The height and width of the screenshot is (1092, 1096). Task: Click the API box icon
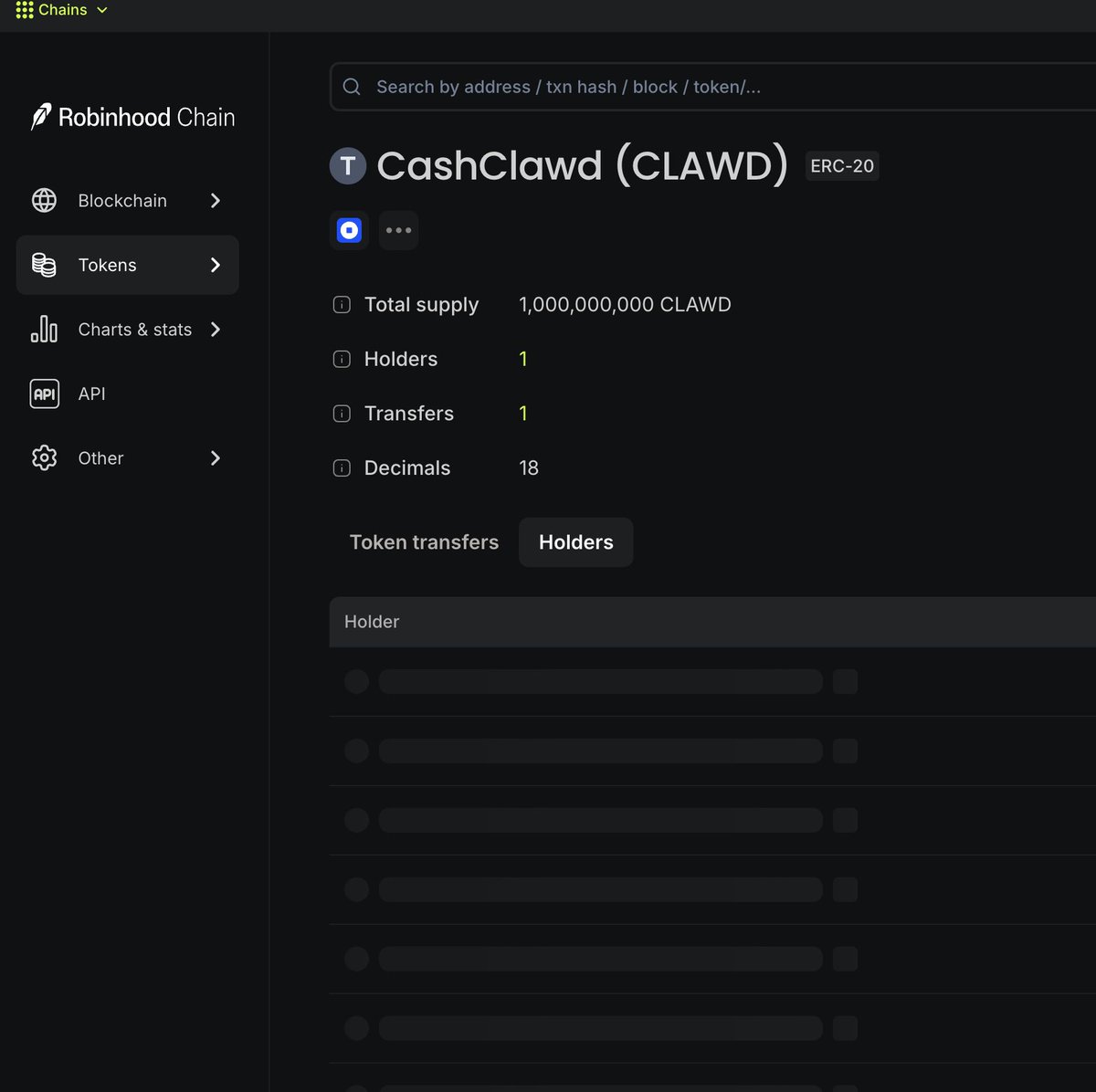45,394
